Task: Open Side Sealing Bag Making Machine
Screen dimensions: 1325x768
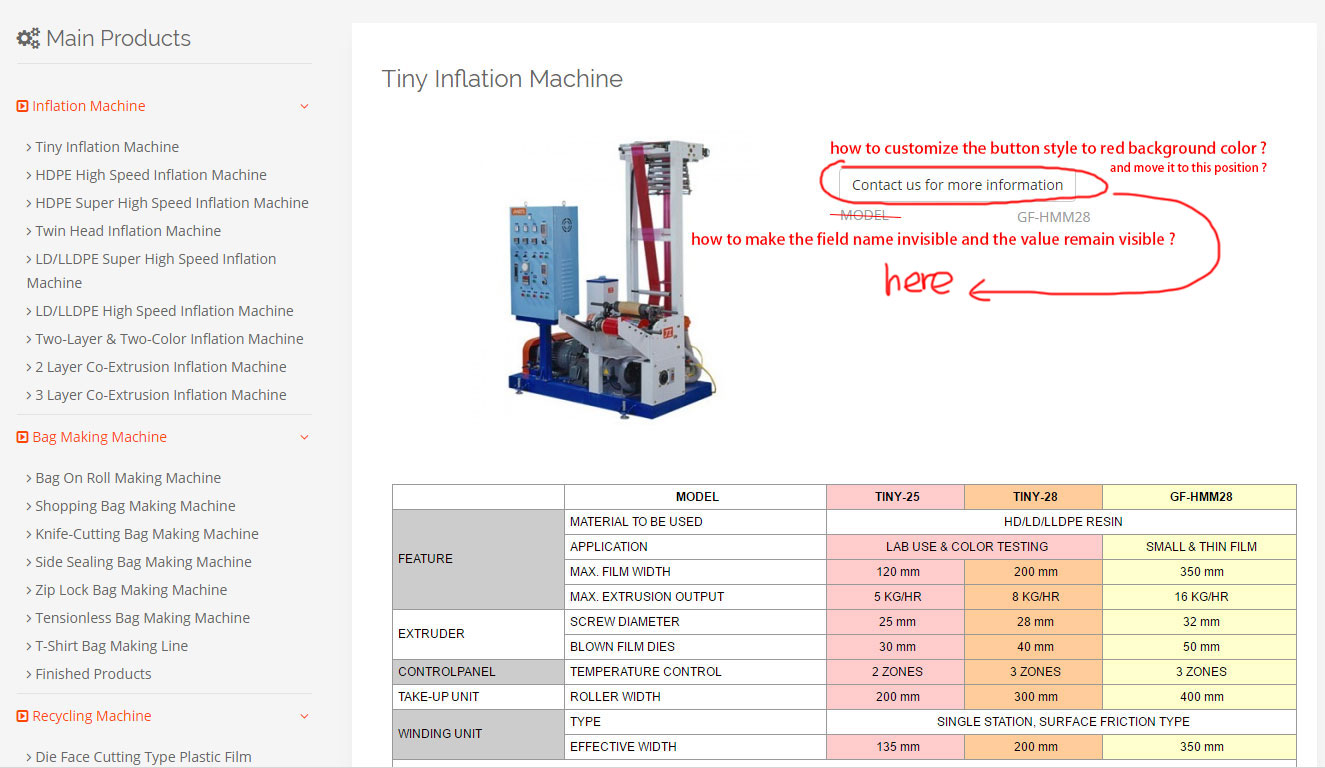Action: tap(143, 562)
